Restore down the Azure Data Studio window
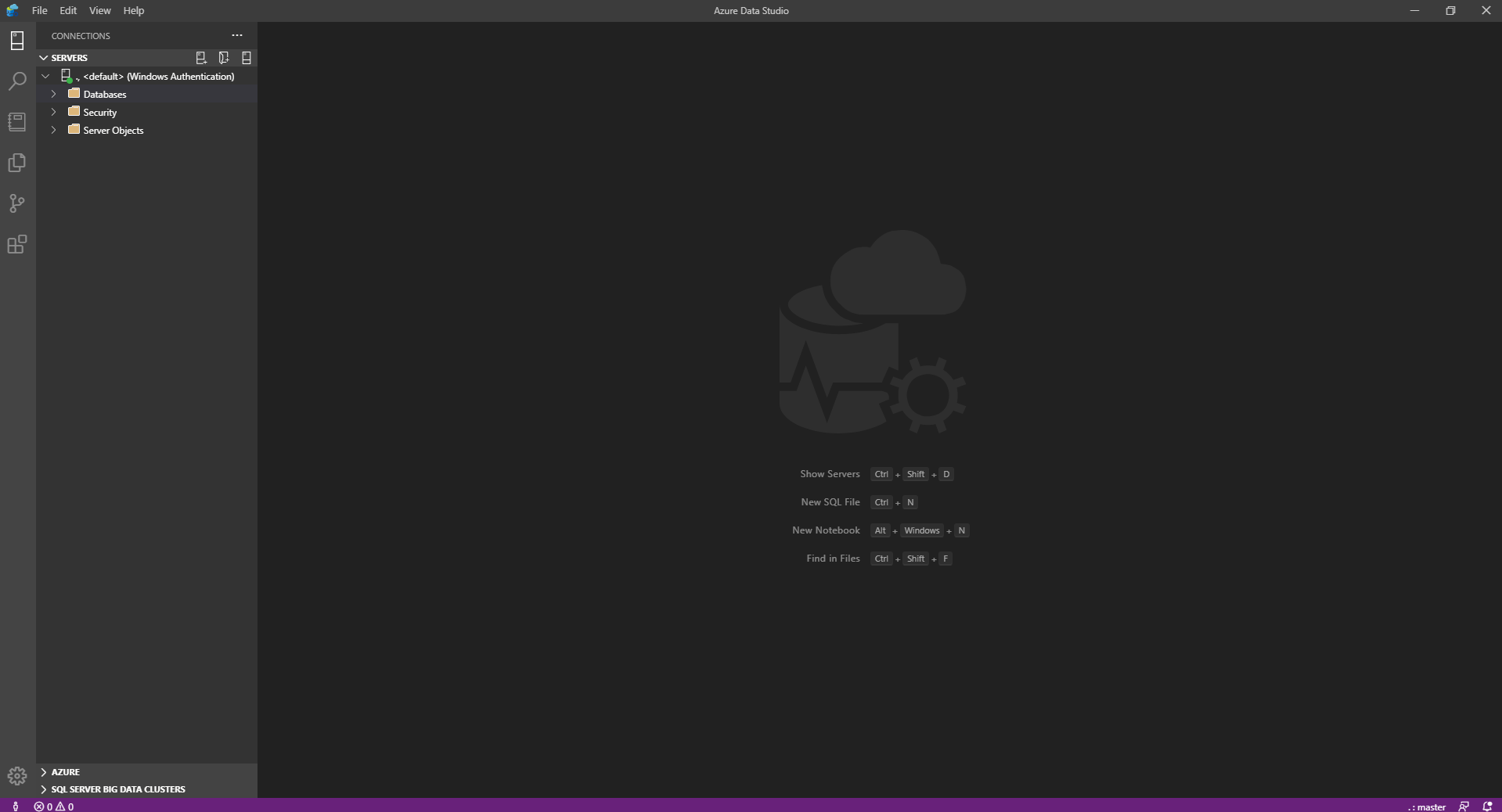1502x812 pixels. point(1450,10)
